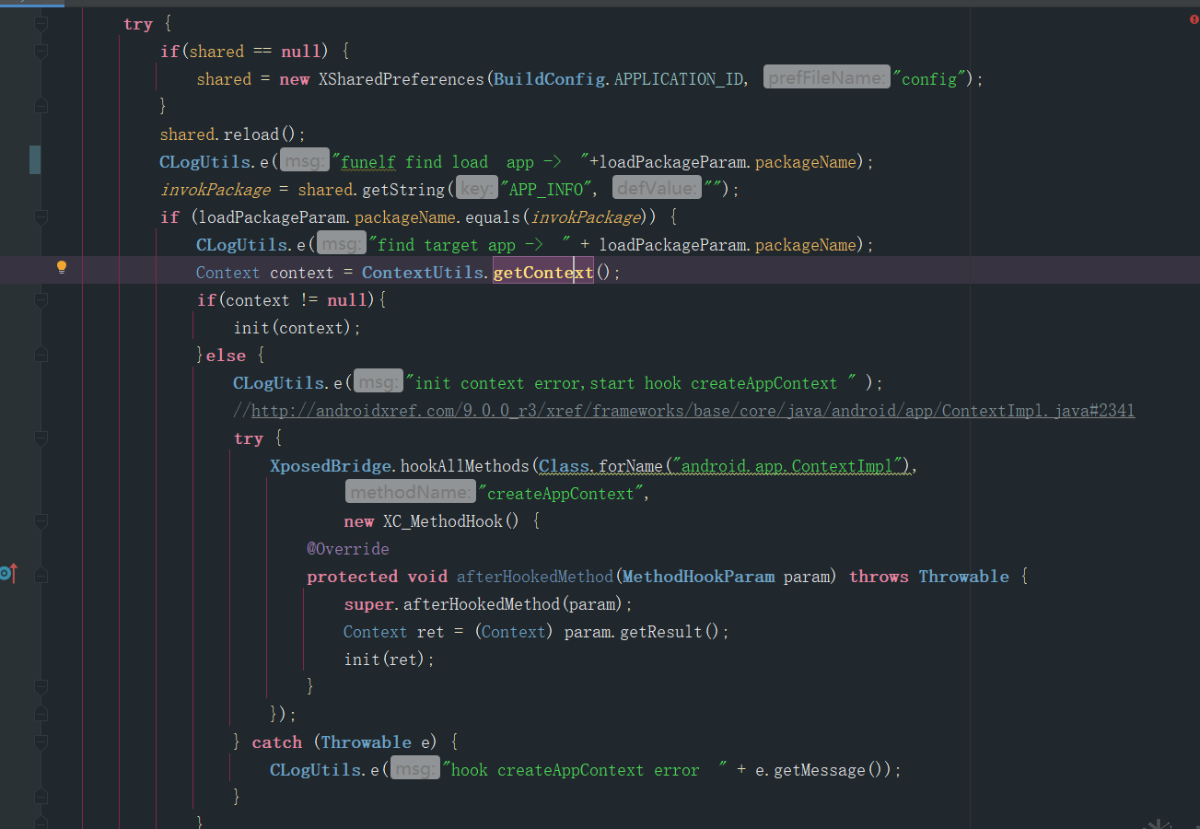The height and width of the screenshot is (829, 1200).
Task: Click init(ret) call
Action: pos(389,660)
